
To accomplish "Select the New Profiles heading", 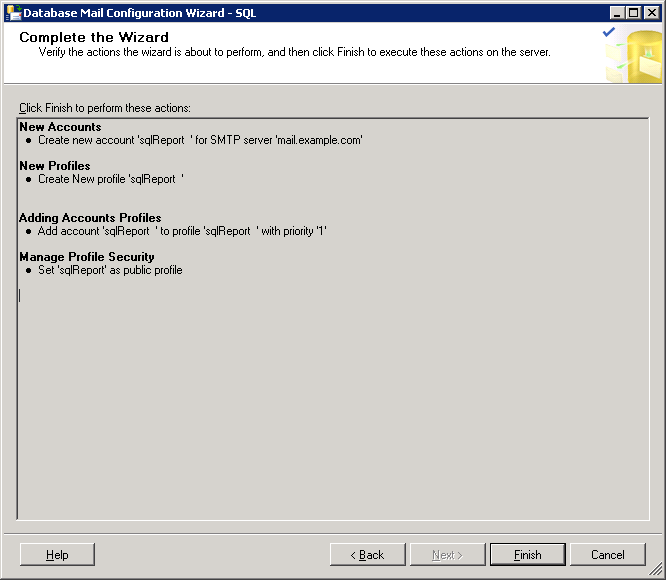I will (x=55, y=166).
